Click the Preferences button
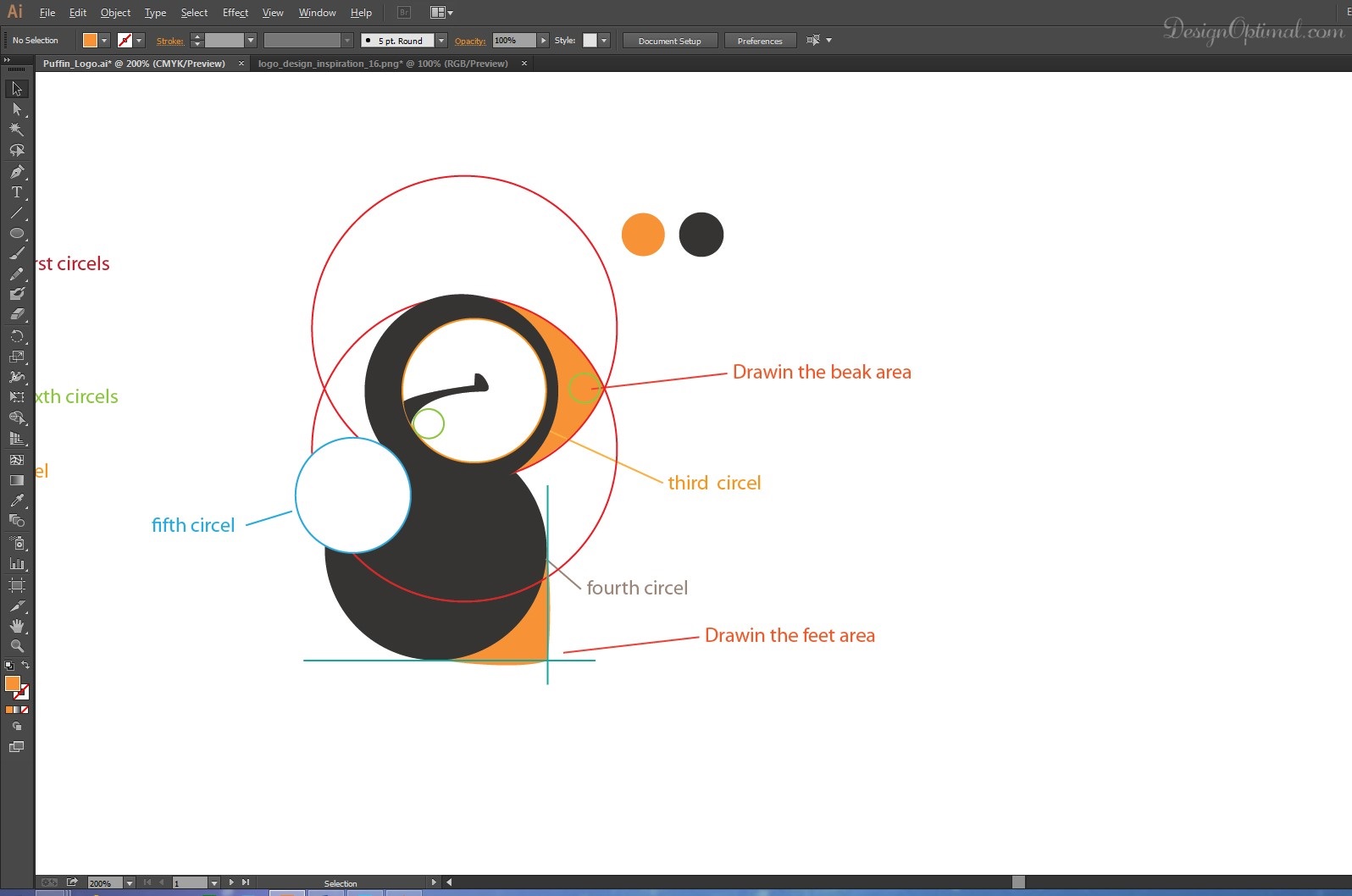The height and width of the screenshot is (896, 1352). (x=760, y=41)
